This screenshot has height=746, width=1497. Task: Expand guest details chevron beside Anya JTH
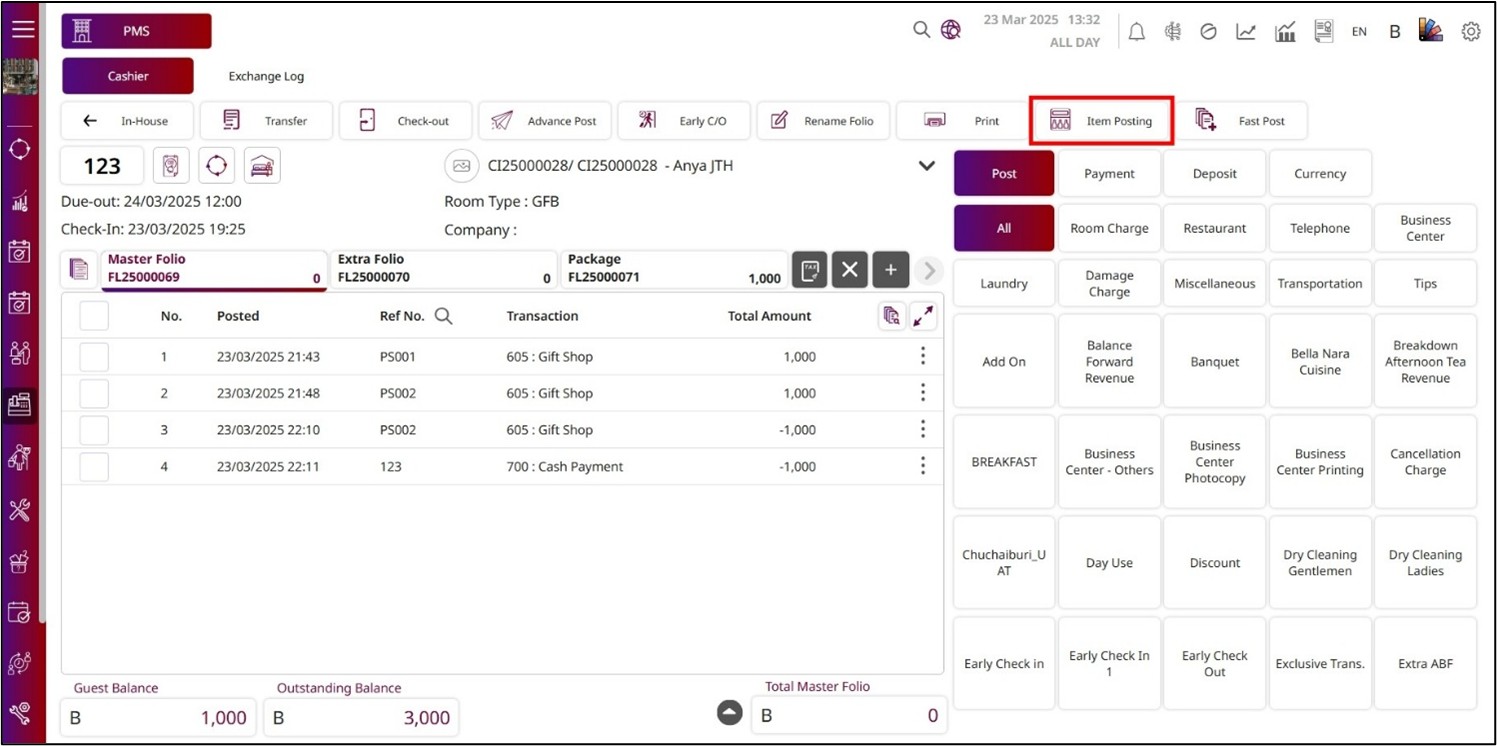coord(927,166)
